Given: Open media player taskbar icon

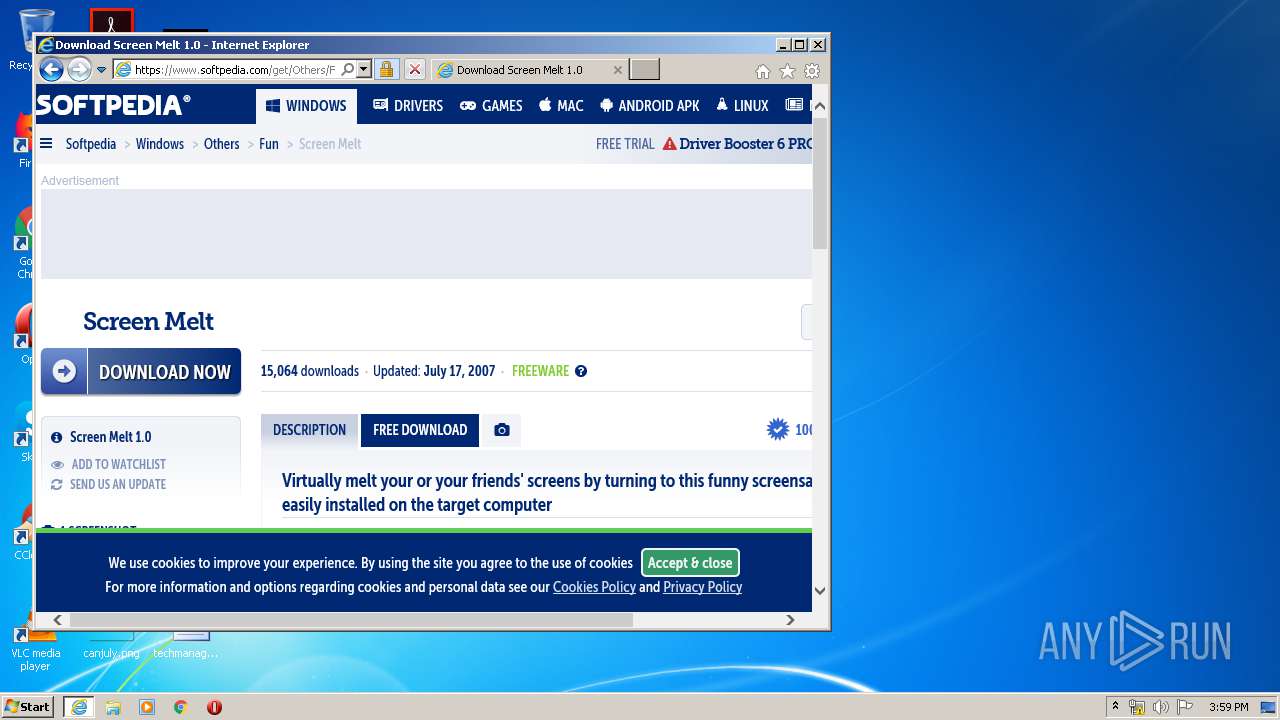Looking at the screenshot, I should pyautogui.click(x=147, y=707).
